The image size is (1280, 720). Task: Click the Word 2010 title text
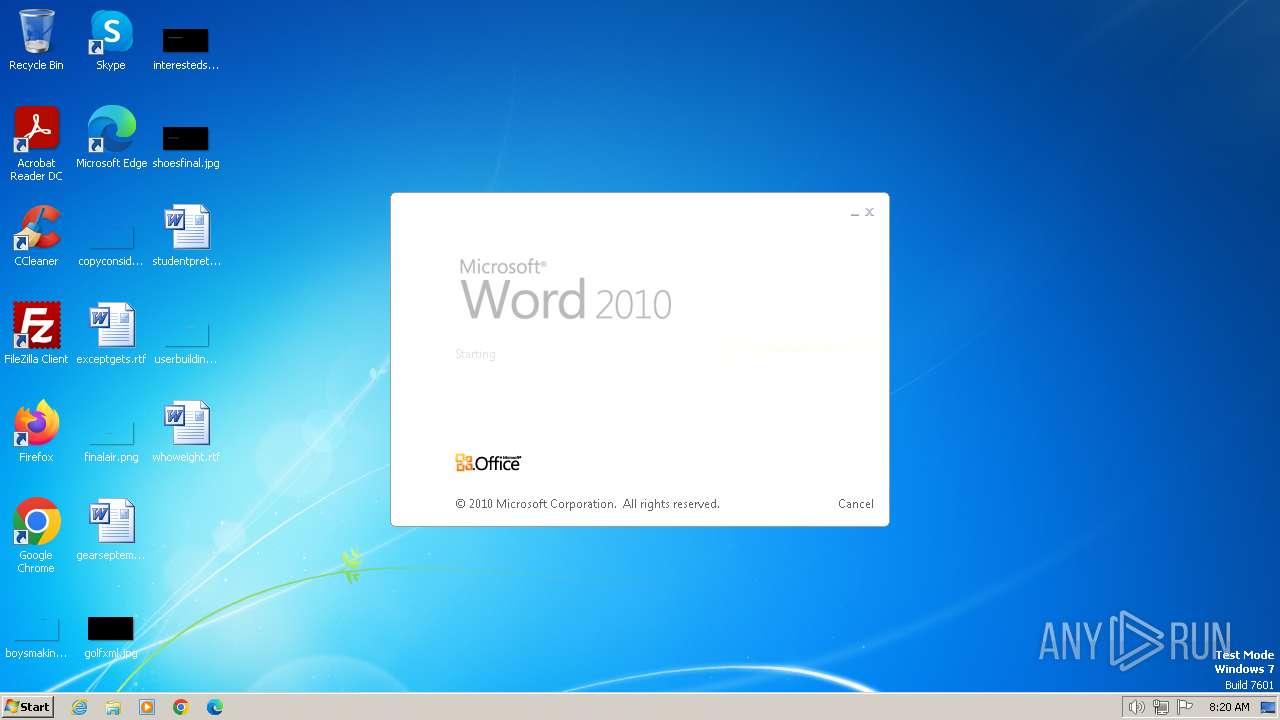[565, 291]
